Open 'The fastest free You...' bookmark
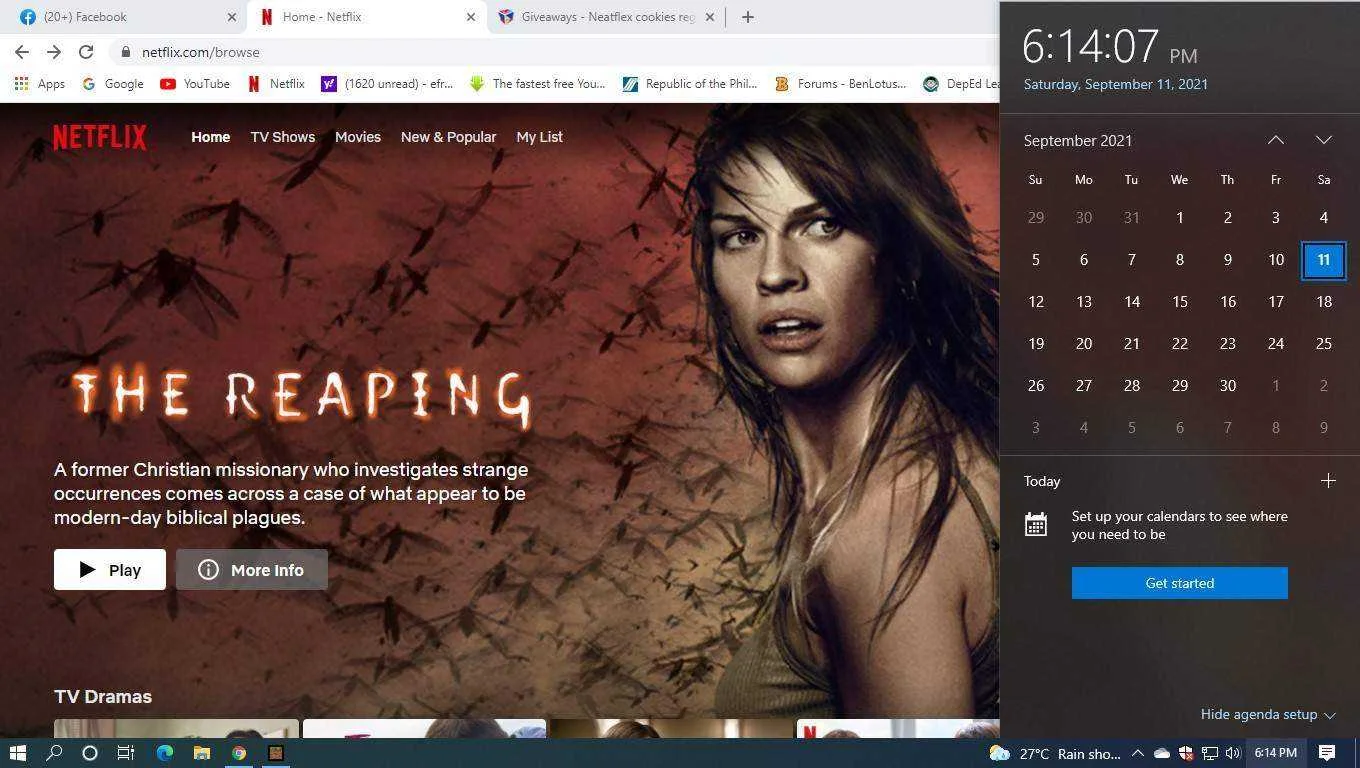Screen dimensions: 1360x768 (x=538, y=84)
